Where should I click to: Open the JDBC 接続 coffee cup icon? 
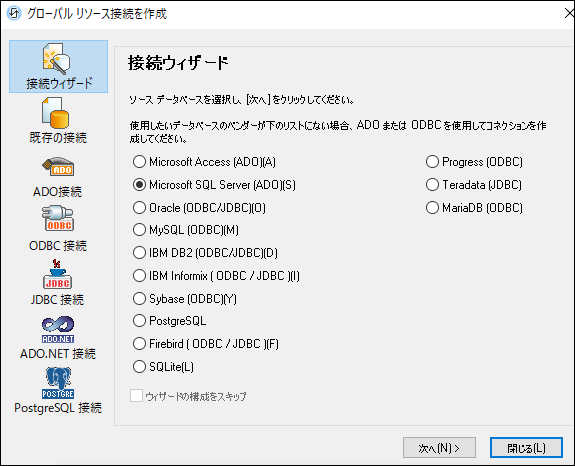point(58,274)
